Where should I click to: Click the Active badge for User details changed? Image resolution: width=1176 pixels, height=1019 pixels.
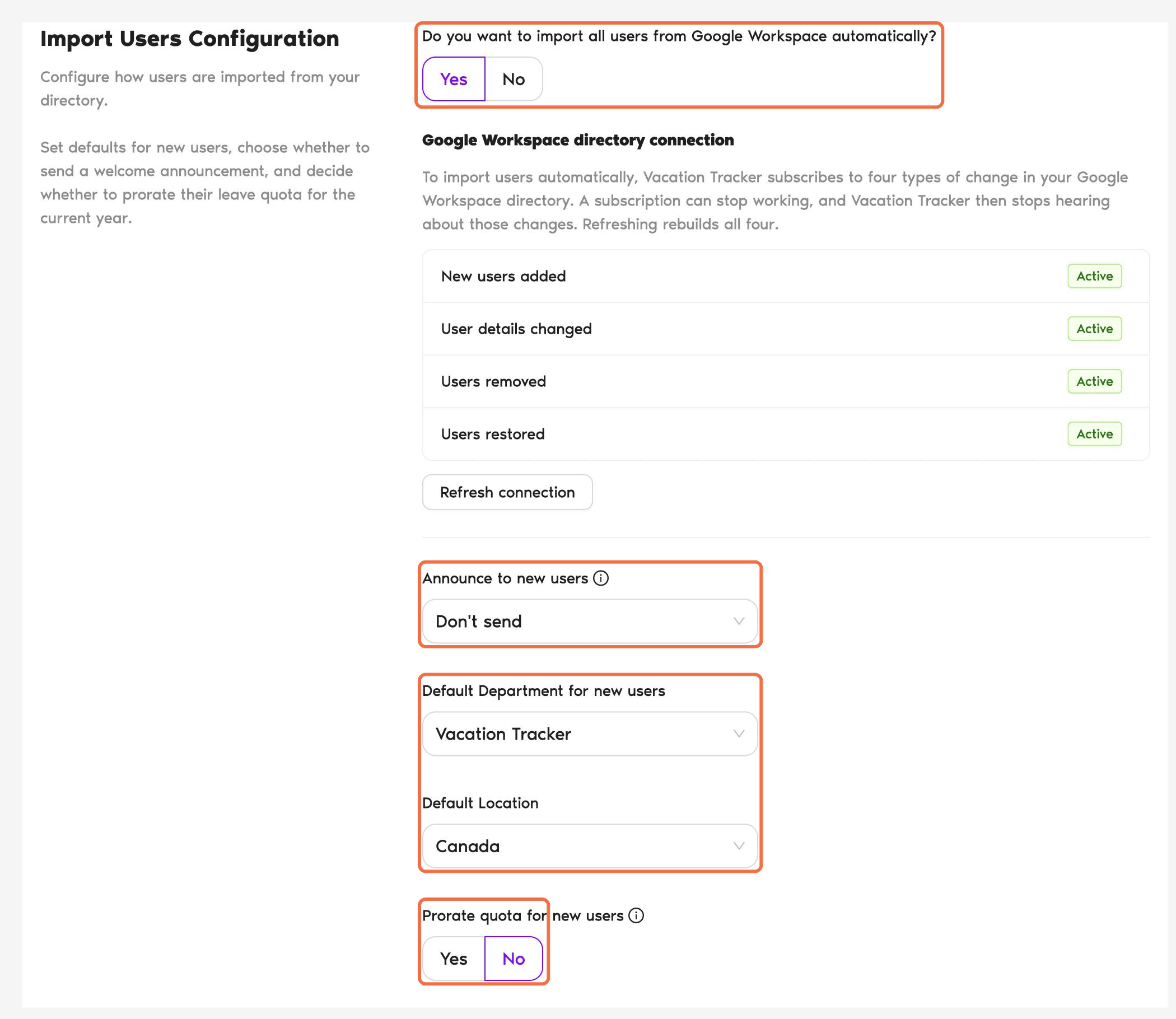coord(1095,329)
